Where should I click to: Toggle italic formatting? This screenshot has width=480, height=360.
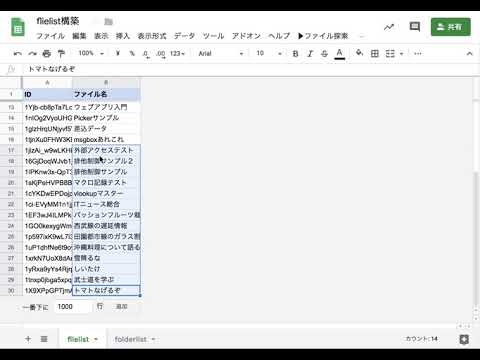click(x=310, y=54)
